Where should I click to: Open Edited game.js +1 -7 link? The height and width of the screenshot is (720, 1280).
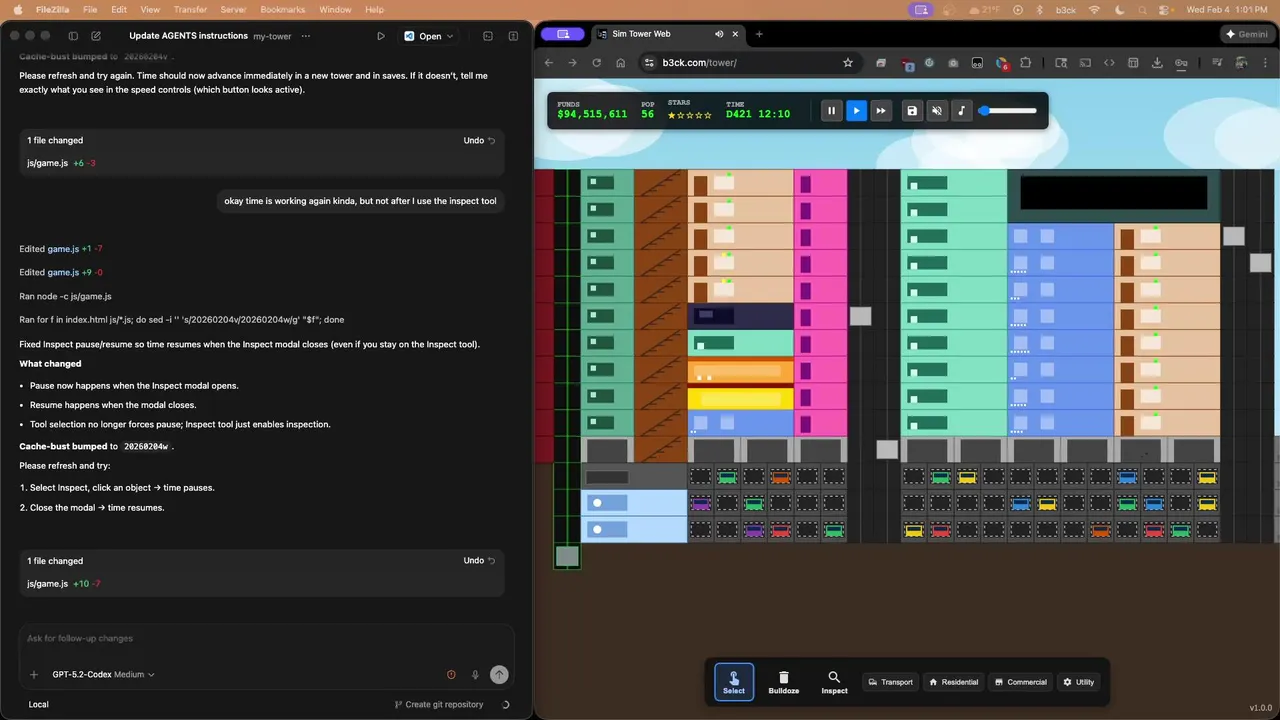click(61, 249)
